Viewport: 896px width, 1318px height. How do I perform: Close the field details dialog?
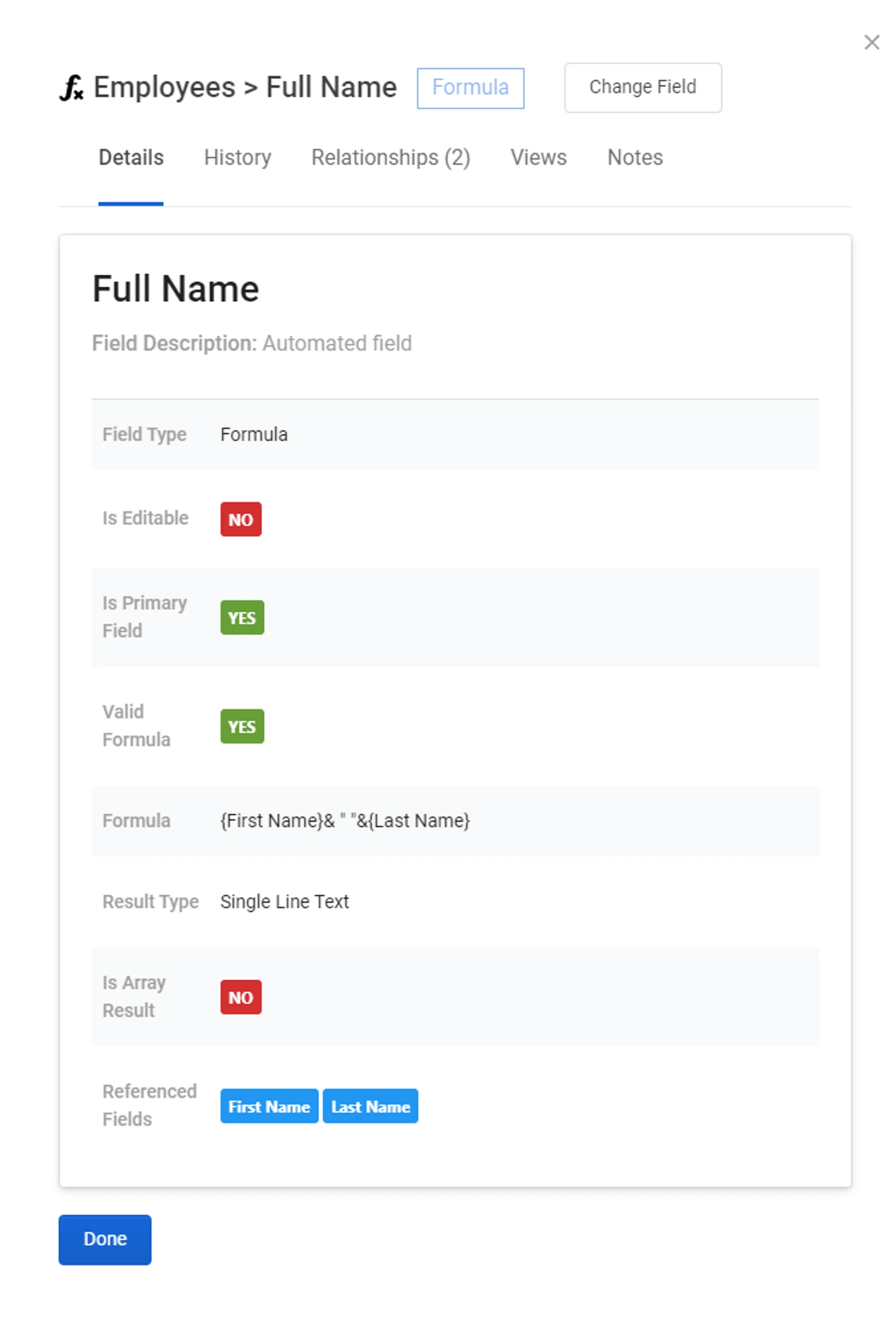(871, 42)
